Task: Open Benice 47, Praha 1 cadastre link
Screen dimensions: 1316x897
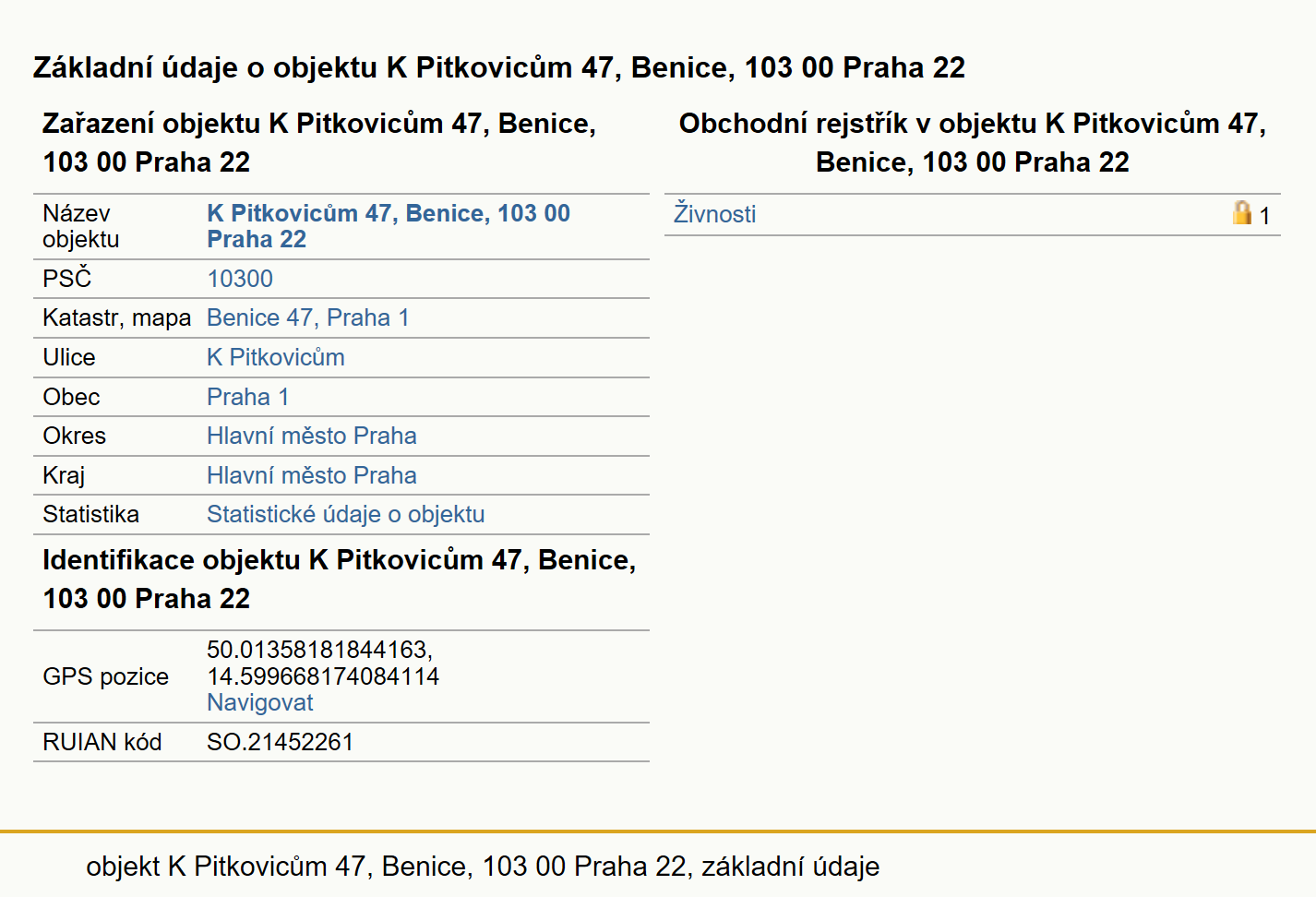Action: click(308, 317)
